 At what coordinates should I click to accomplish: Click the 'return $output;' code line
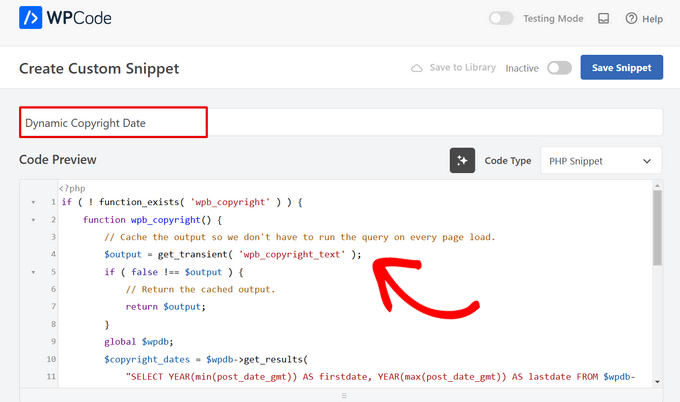[x=166, y=307]
